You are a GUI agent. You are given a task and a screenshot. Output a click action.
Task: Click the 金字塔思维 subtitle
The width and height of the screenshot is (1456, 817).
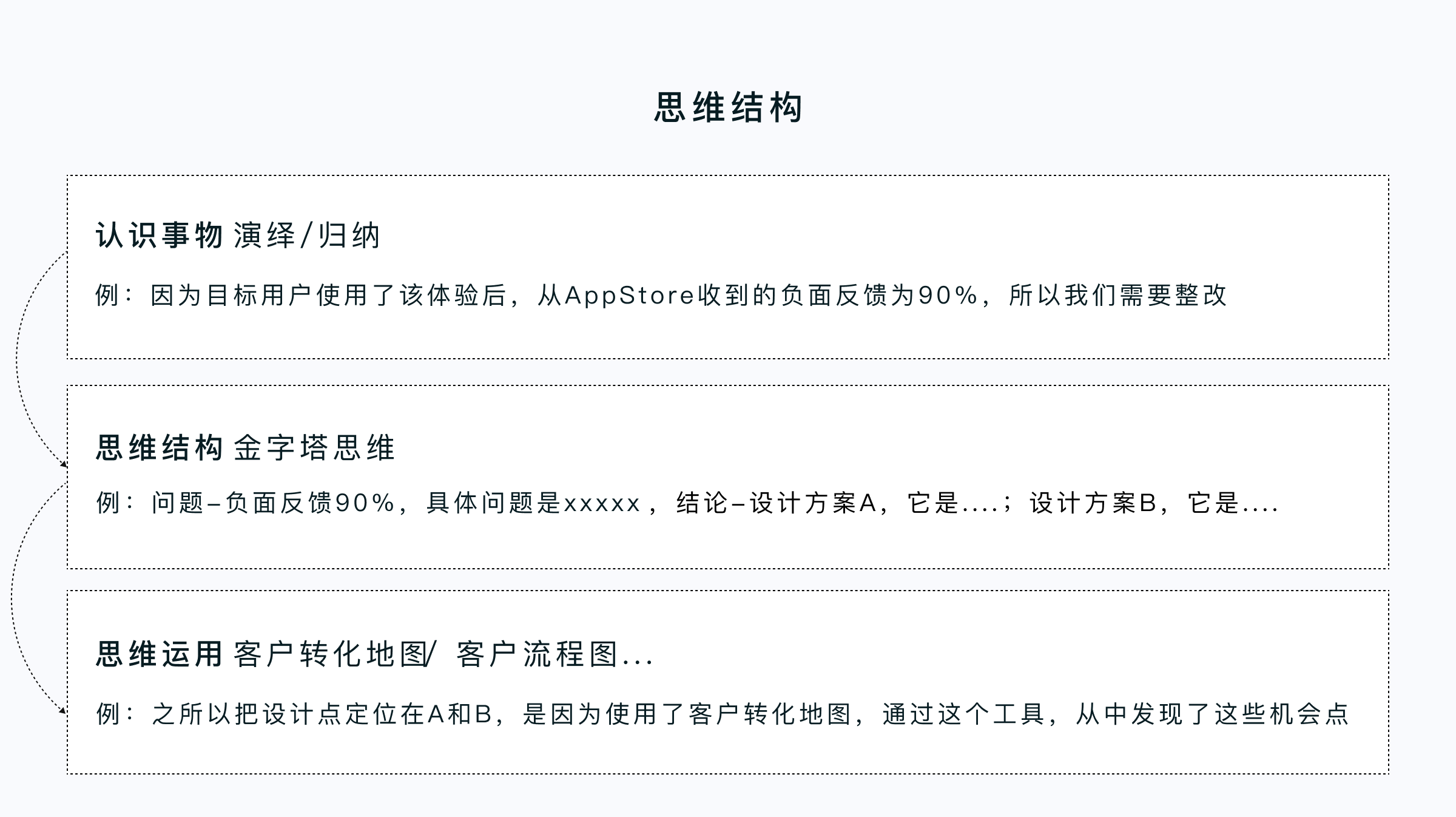(314, 448)
